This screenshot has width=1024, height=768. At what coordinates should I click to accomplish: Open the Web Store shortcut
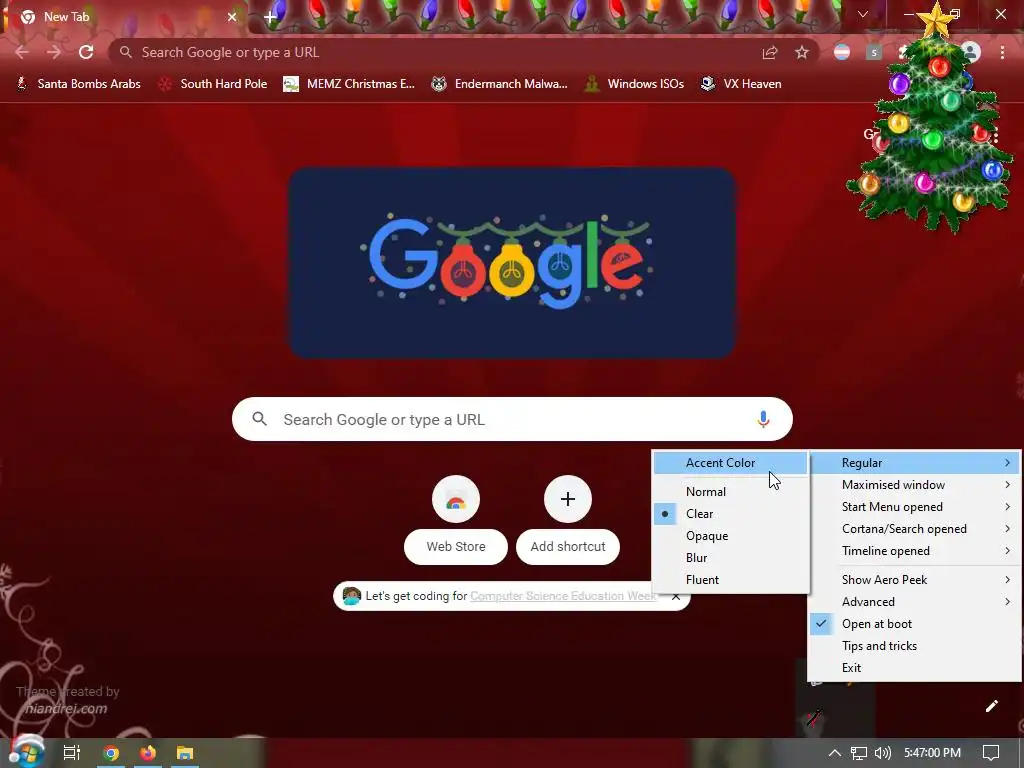click(456, 520)
